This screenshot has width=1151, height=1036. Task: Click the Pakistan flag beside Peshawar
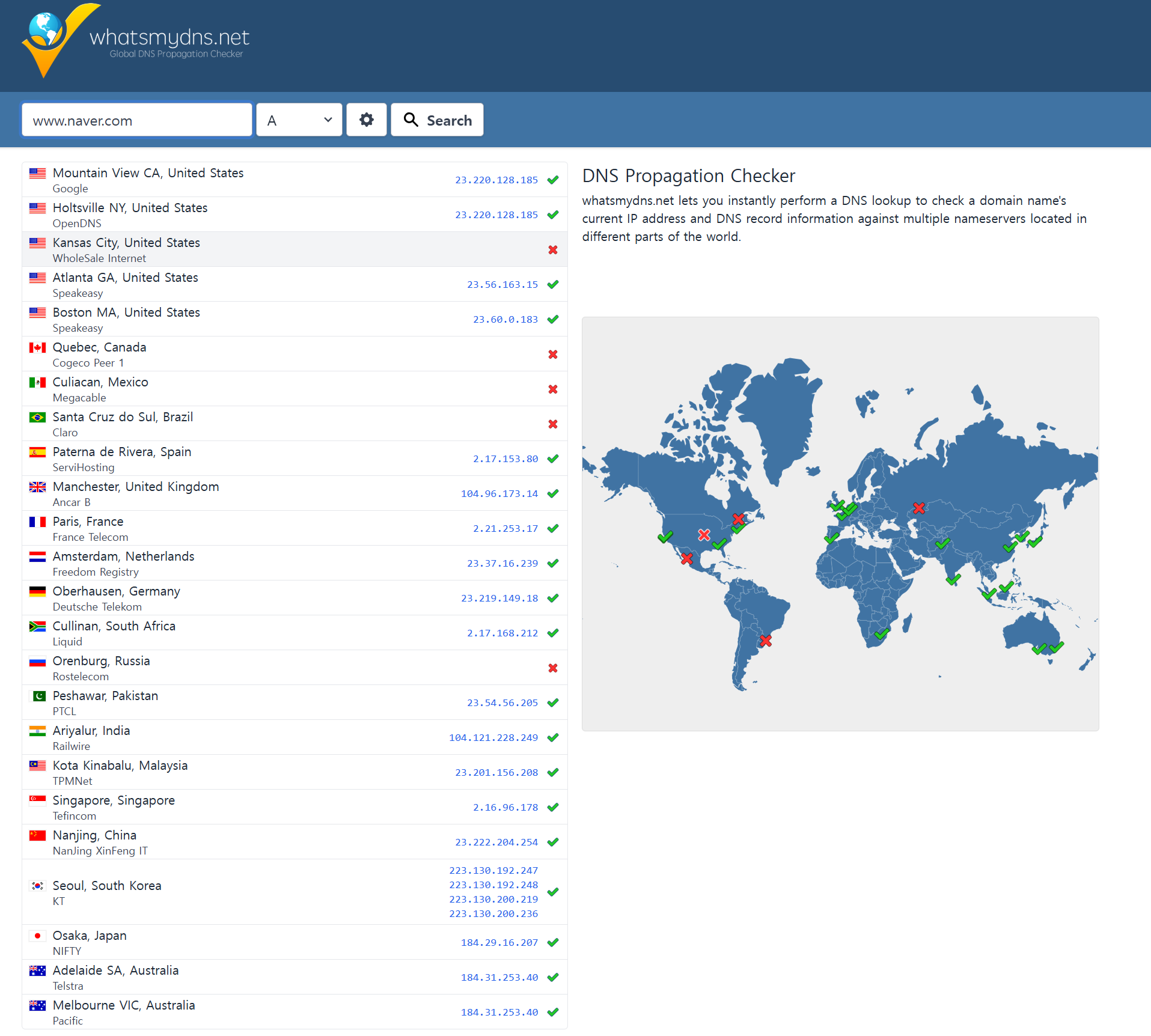[x=37, y=696]
